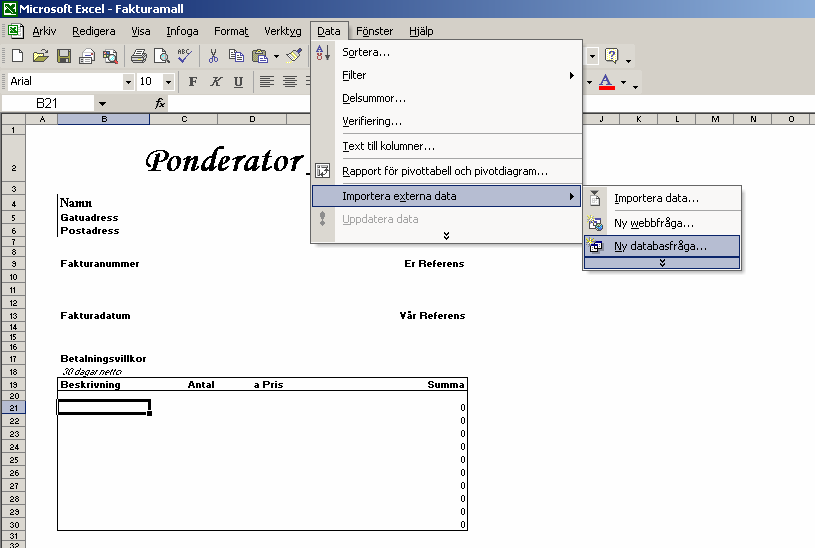The width and height of the screenshot is (815, 548).
Task: Expand the Data menu chevron
Action: tap(446, 236)
